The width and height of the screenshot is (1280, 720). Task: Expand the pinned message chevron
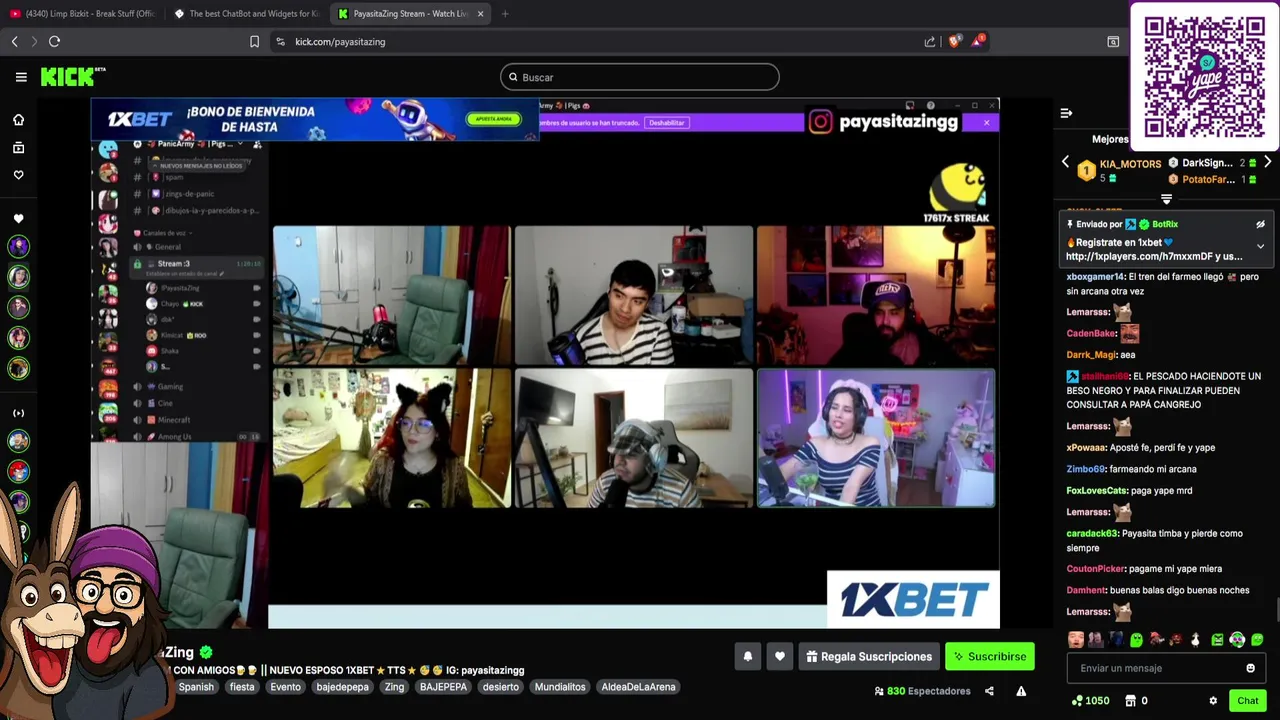pos(1260,246)
